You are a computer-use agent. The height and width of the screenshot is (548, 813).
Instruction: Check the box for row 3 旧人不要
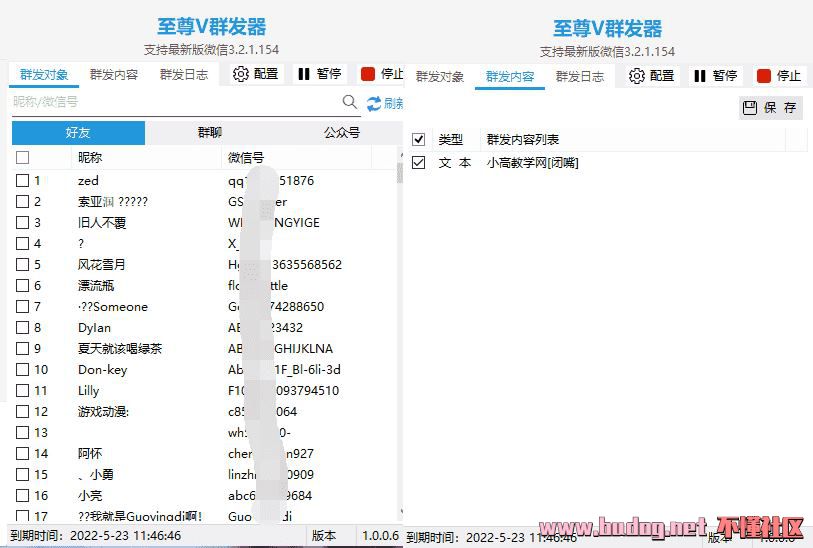[22, 222]
